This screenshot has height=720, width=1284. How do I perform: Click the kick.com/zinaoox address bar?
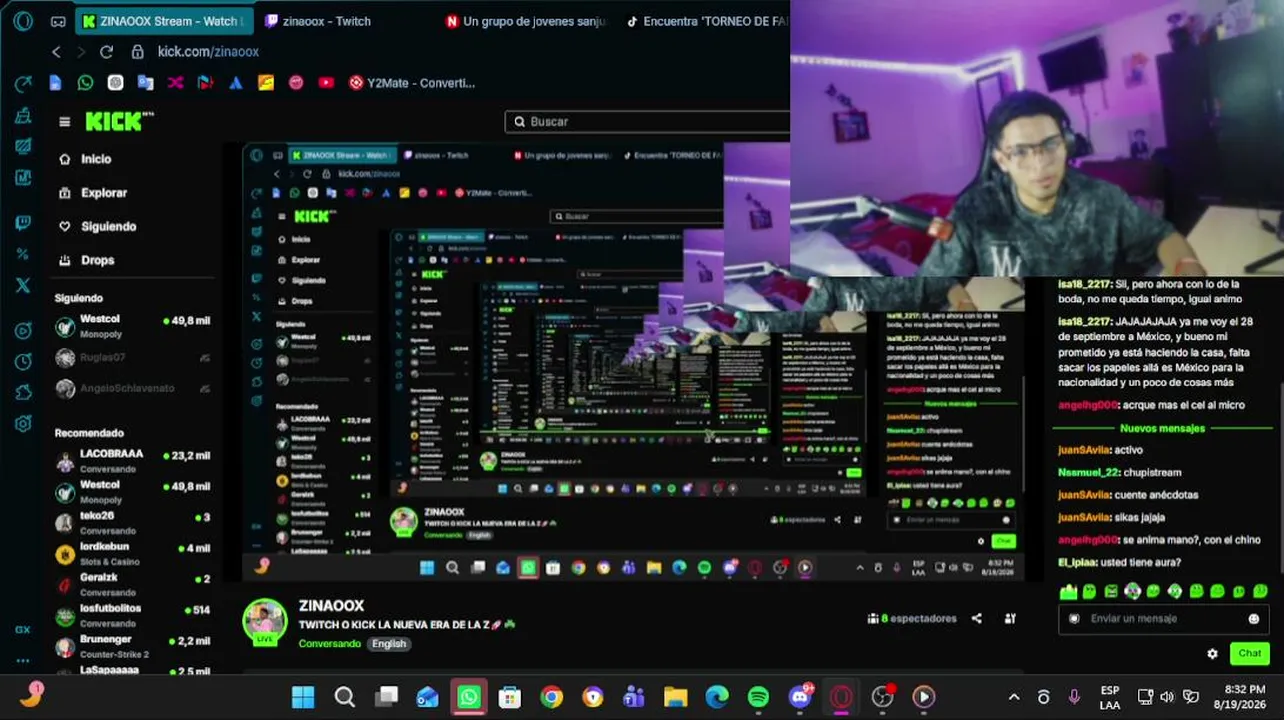[208, 52]
